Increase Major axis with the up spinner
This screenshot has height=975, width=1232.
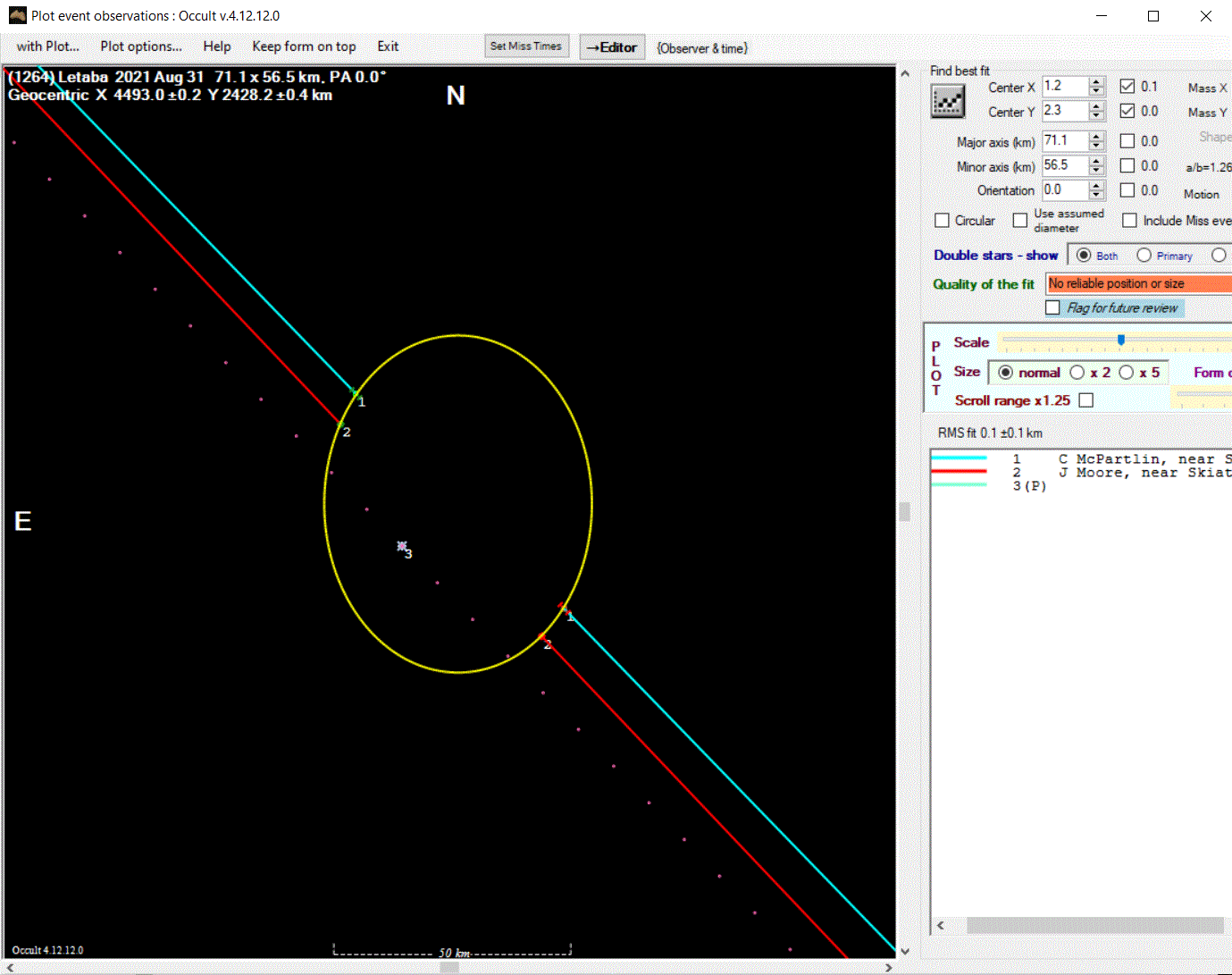coord(1097,137)
